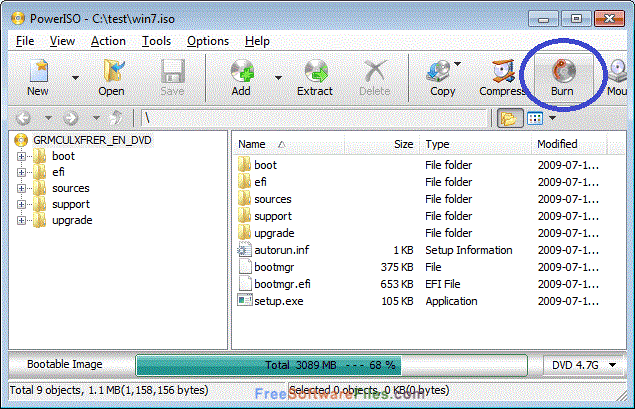The image size is (635, 409).
Task: Sort by Name column header
Action: (288, 144)
